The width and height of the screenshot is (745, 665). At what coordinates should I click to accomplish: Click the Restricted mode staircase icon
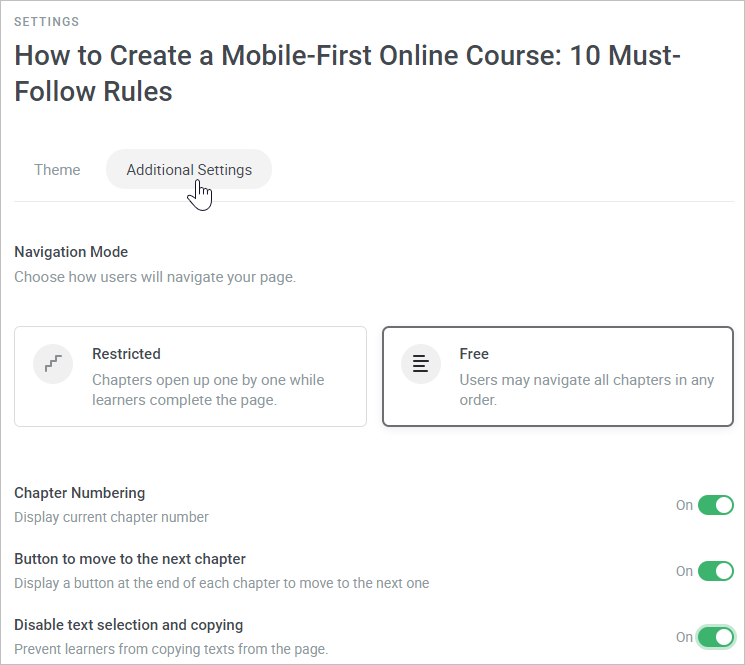pyautogui.click(x=53, y=364)
